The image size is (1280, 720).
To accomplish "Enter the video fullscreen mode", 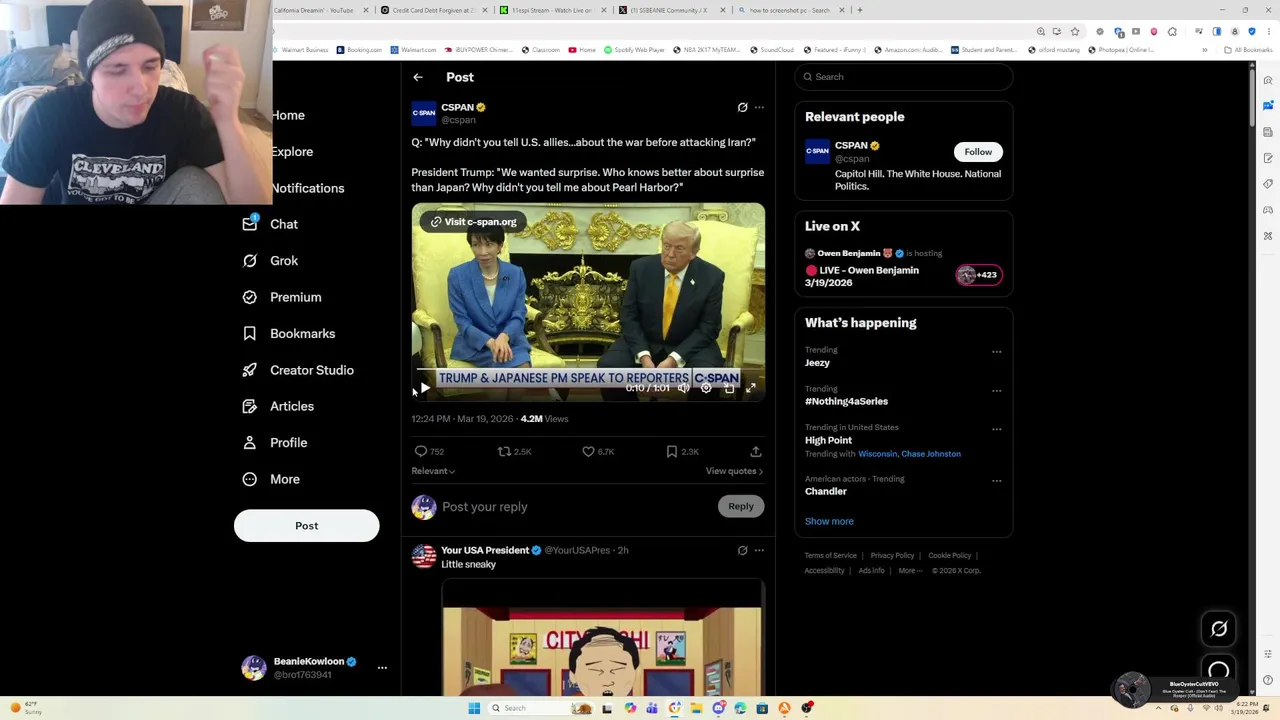I will (x=751, y=388).
